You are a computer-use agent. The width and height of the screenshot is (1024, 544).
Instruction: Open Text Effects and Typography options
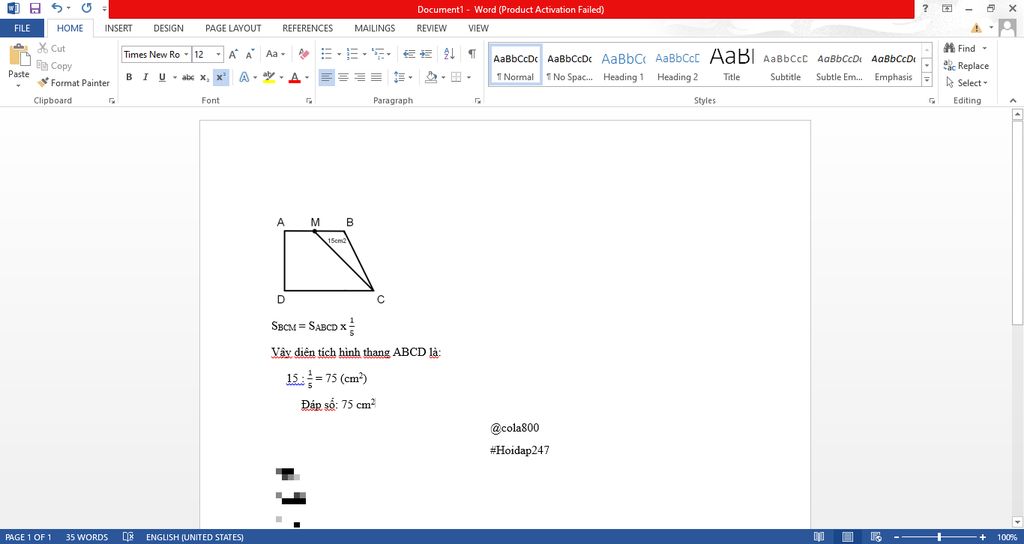pyautogui.click(x=244, y=77)
